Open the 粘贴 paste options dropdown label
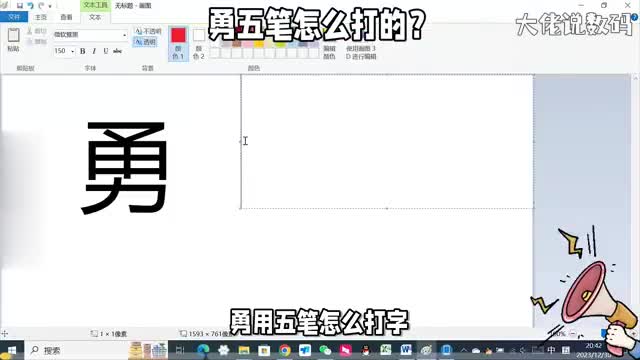Image resolution: width=640 pixels, height=360 pixels. click(13, 49)
